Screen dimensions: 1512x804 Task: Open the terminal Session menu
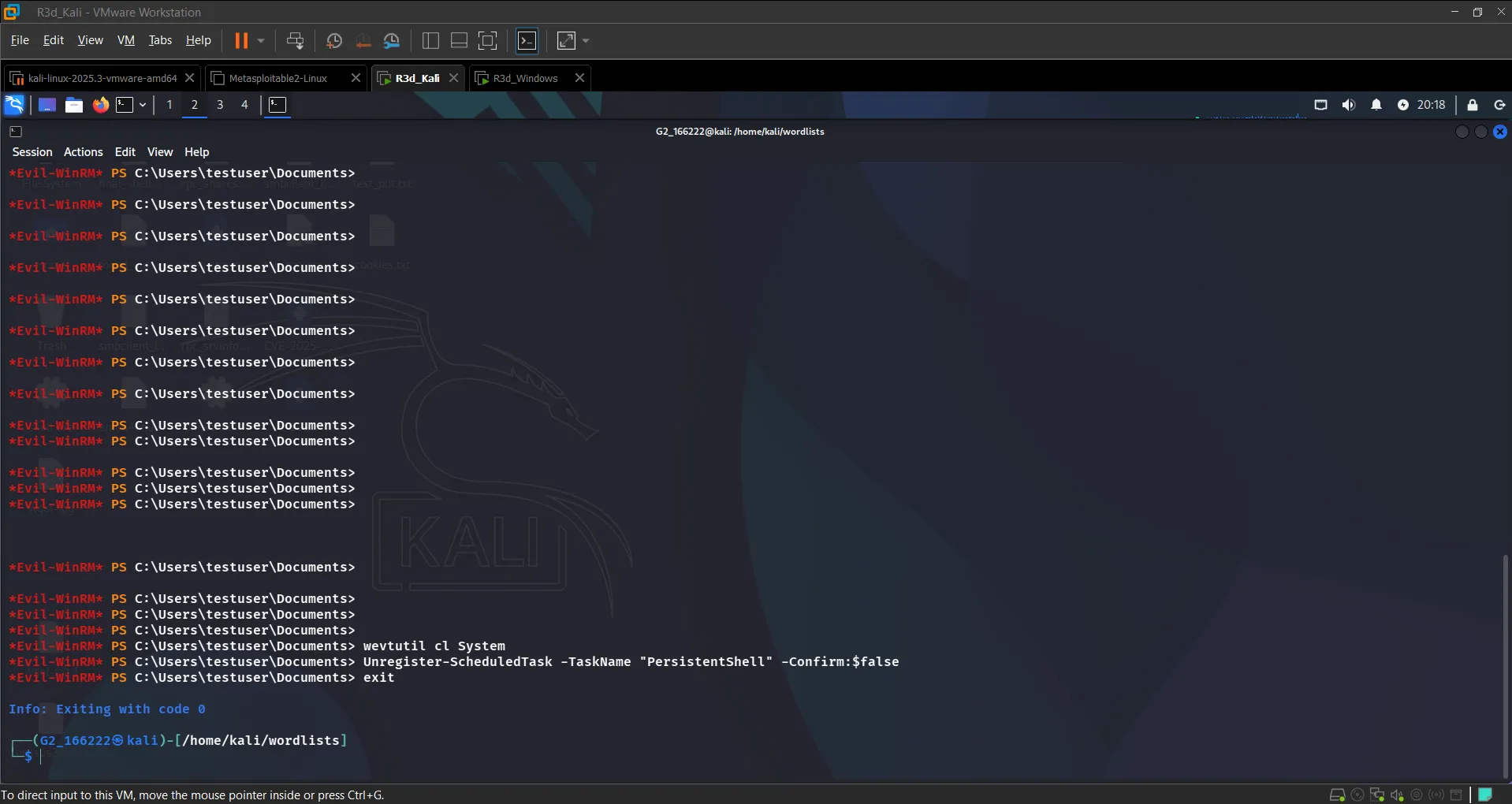pyautogui.click(x=32, y=152)
